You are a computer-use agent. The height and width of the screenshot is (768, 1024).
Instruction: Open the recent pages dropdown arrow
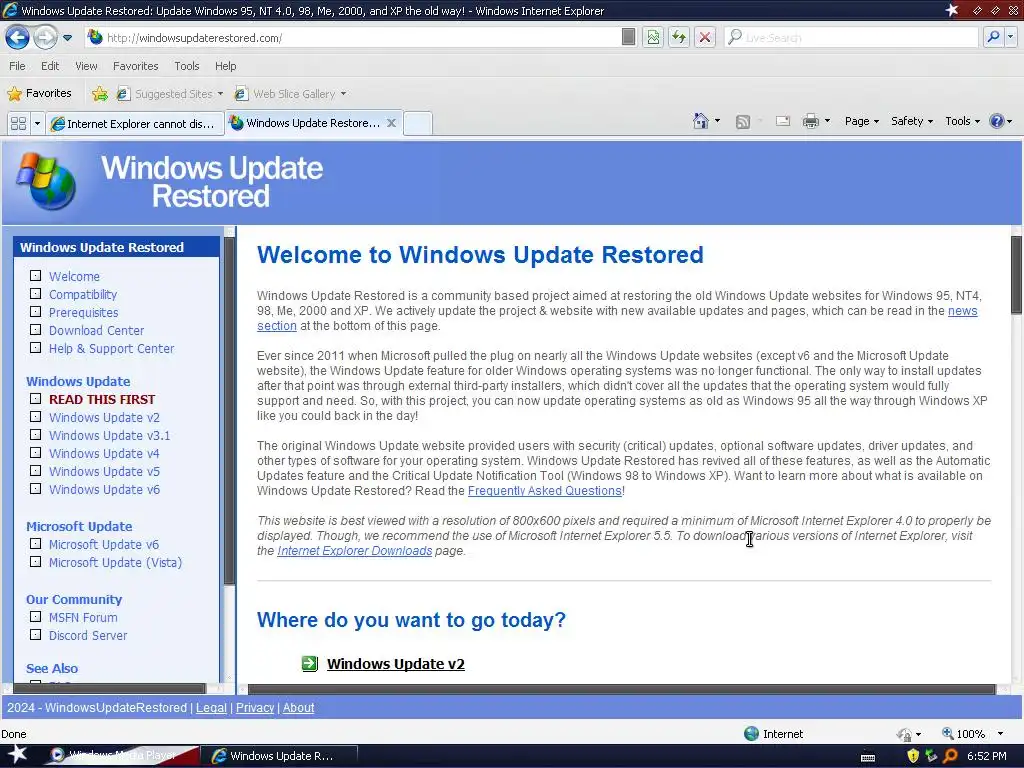(67, 38)
